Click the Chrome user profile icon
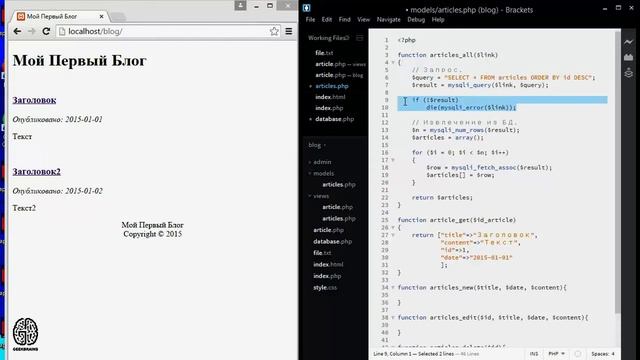The image size is (640, 360). pyautogui.click(x=240, y=5)
